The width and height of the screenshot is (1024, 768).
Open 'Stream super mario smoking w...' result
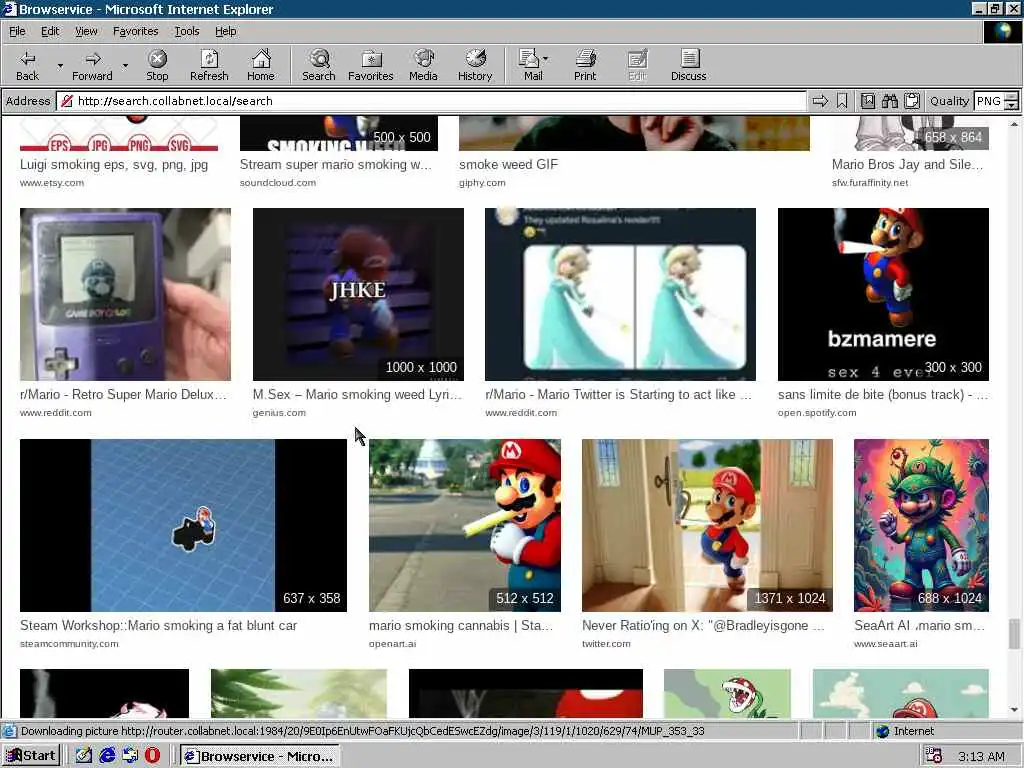pos(336,165)
